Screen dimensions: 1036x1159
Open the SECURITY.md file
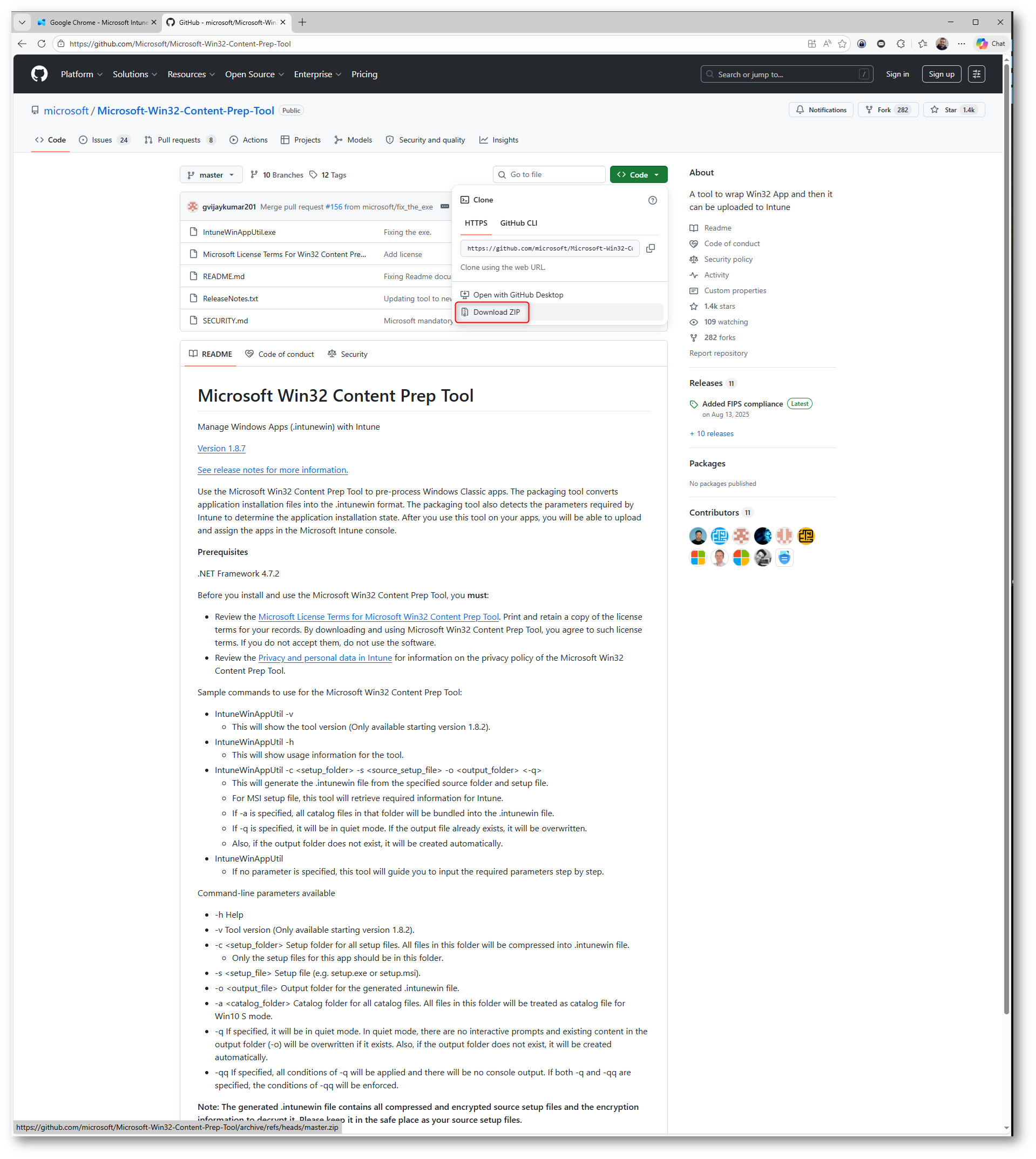click(226, 321)
